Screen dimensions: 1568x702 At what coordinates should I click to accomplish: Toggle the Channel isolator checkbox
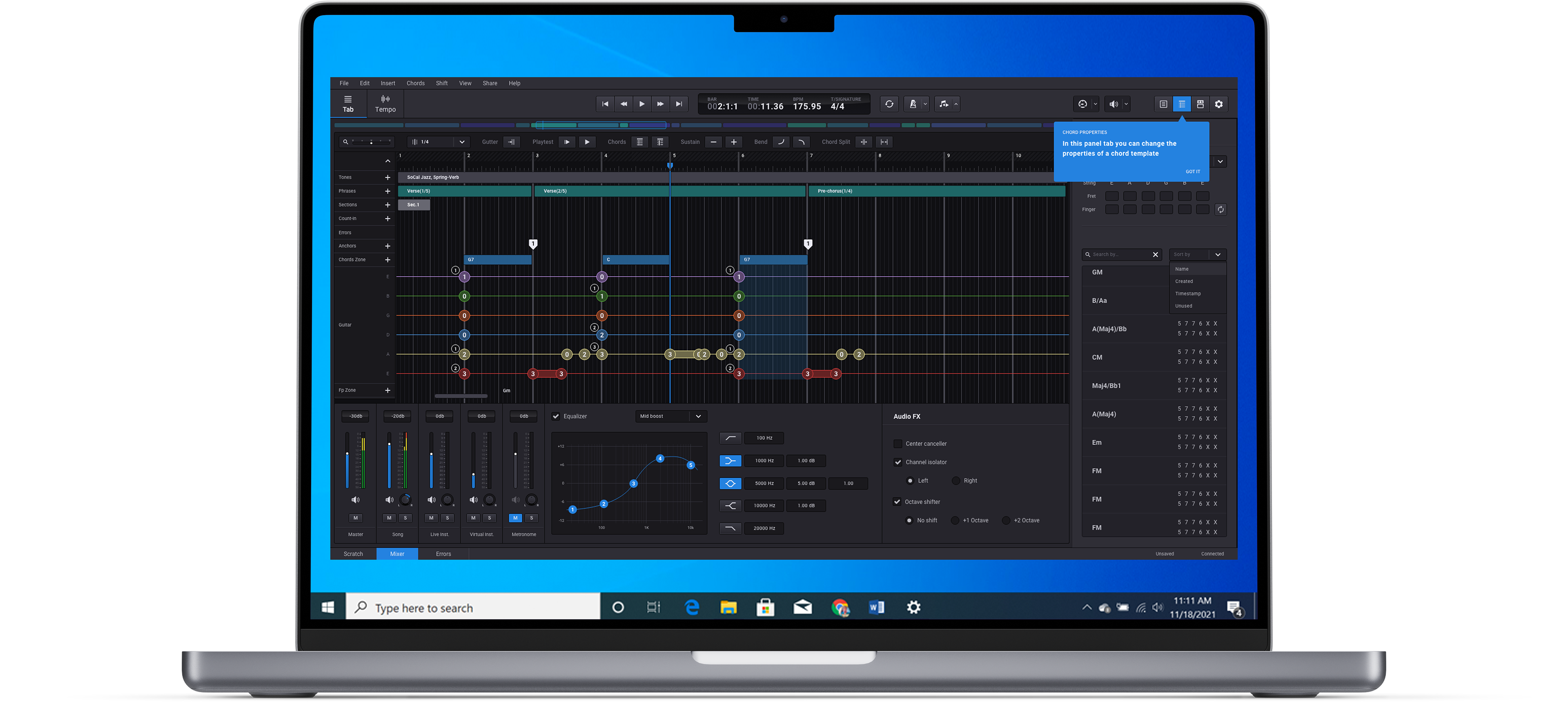(x=898, y=463)
